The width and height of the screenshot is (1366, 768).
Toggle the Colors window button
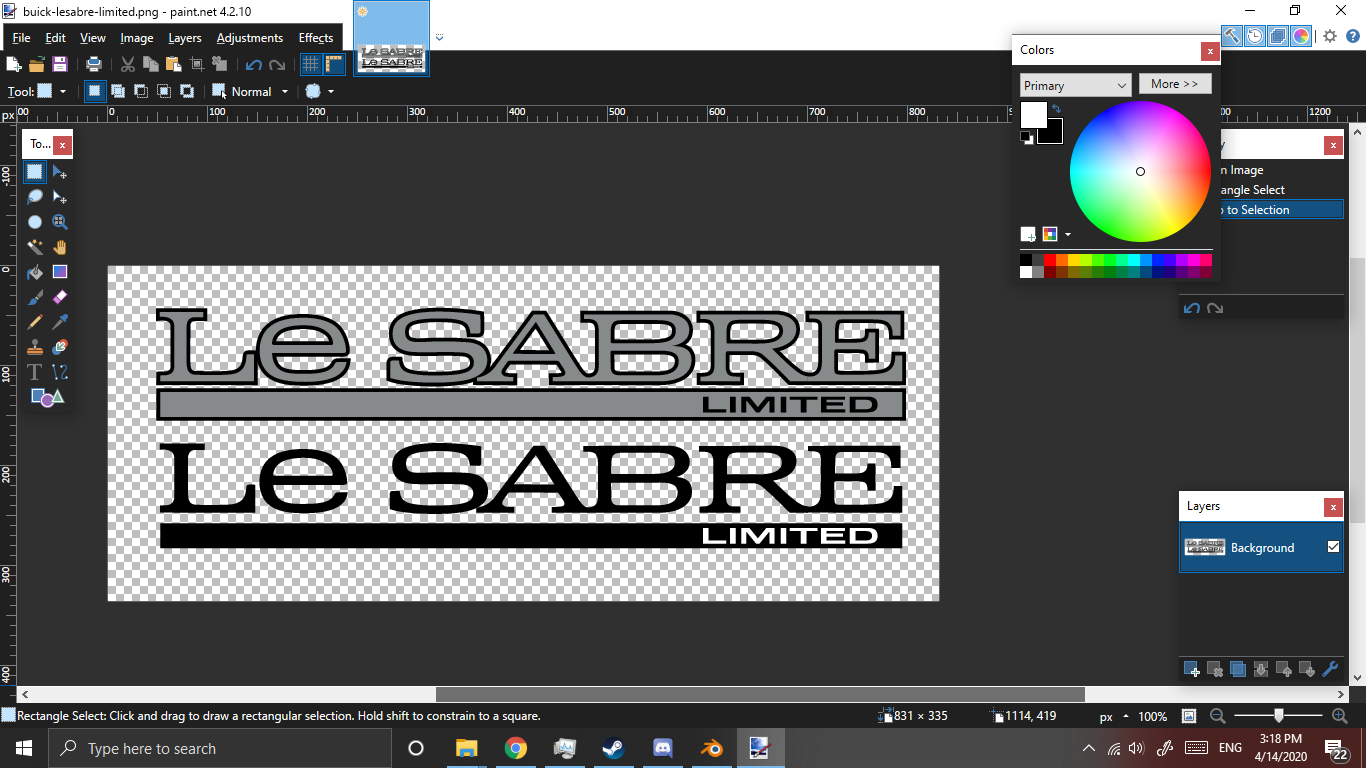(1300, 36)
